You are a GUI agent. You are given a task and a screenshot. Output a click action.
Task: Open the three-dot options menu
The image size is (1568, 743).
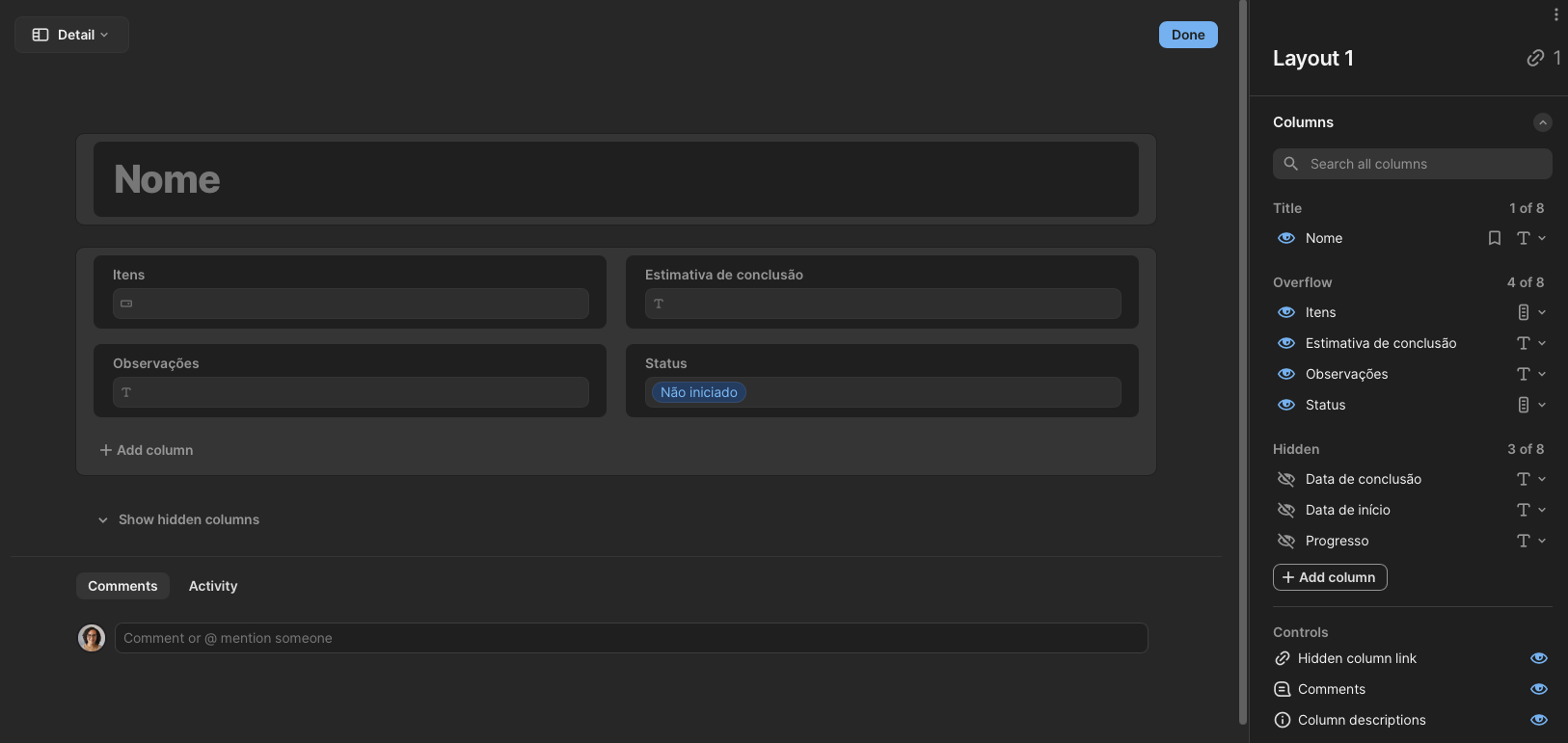click(x=1555, y=14)
